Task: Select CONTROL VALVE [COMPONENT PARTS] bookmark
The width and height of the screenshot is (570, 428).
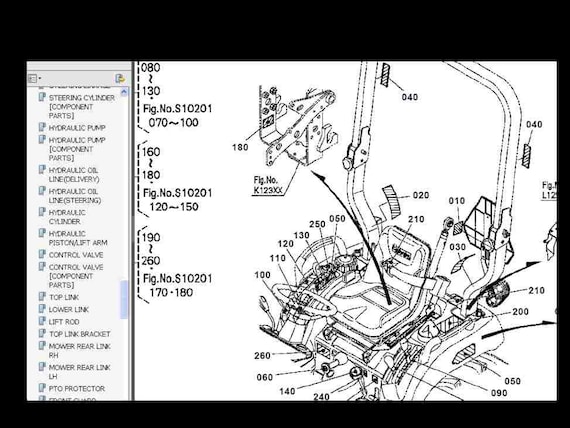Action: [76, 276]
